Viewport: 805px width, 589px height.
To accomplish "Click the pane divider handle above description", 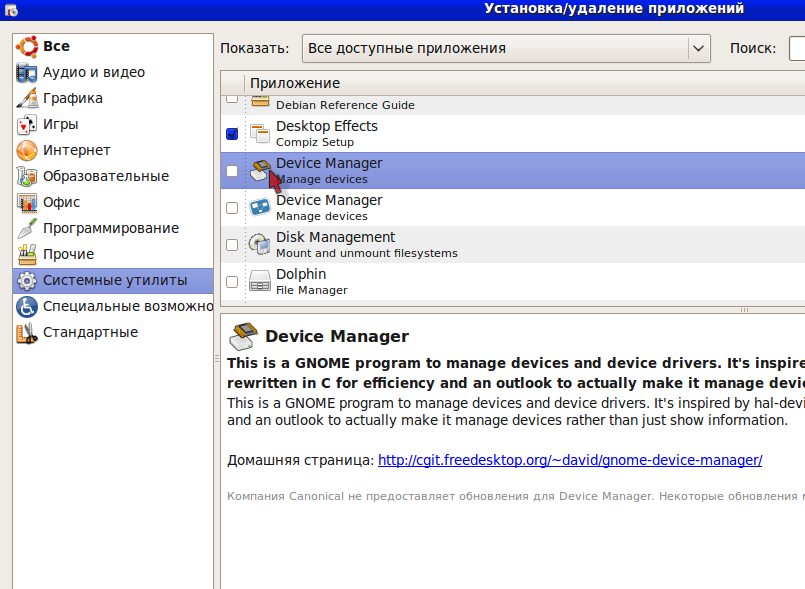I will point(744,310).
